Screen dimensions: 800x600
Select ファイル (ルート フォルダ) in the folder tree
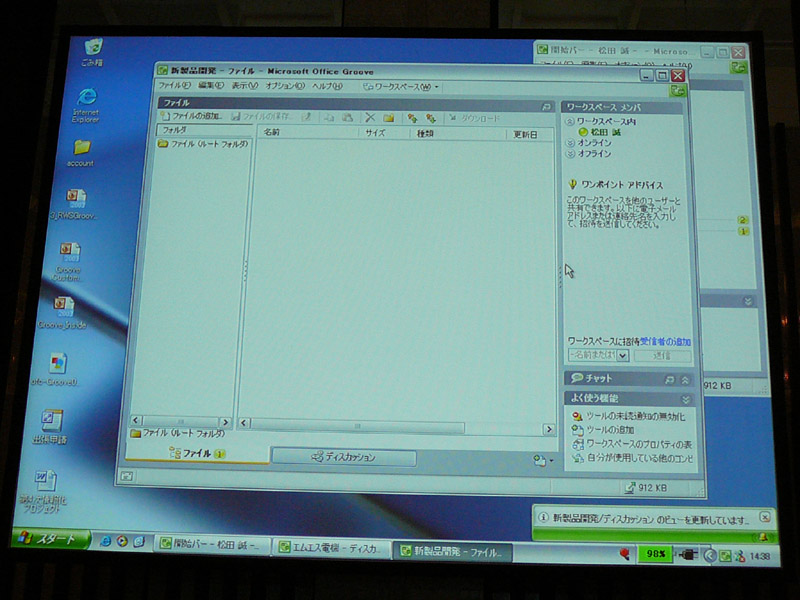coord(203,144)
